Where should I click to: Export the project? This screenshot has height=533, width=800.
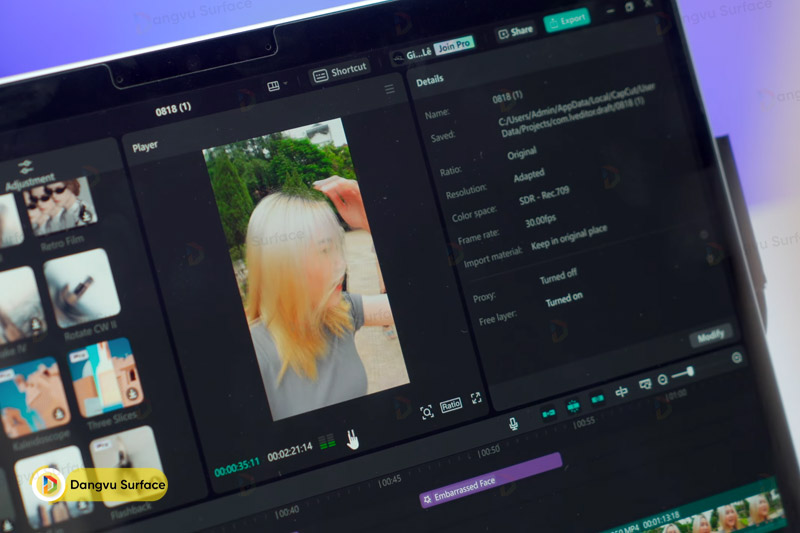(x=567, y=20)
